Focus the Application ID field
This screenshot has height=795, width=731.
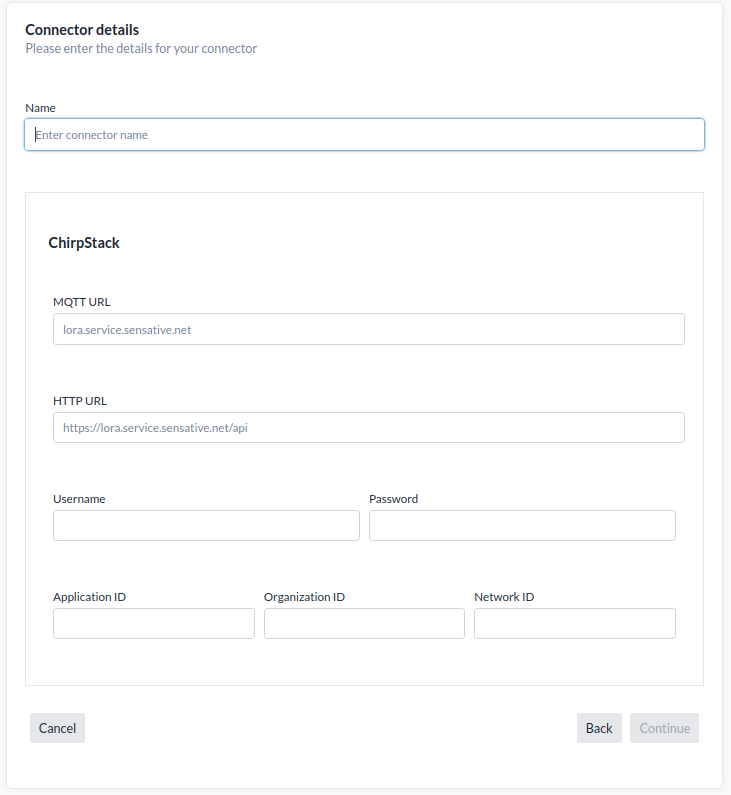click(x=154, y=624)
